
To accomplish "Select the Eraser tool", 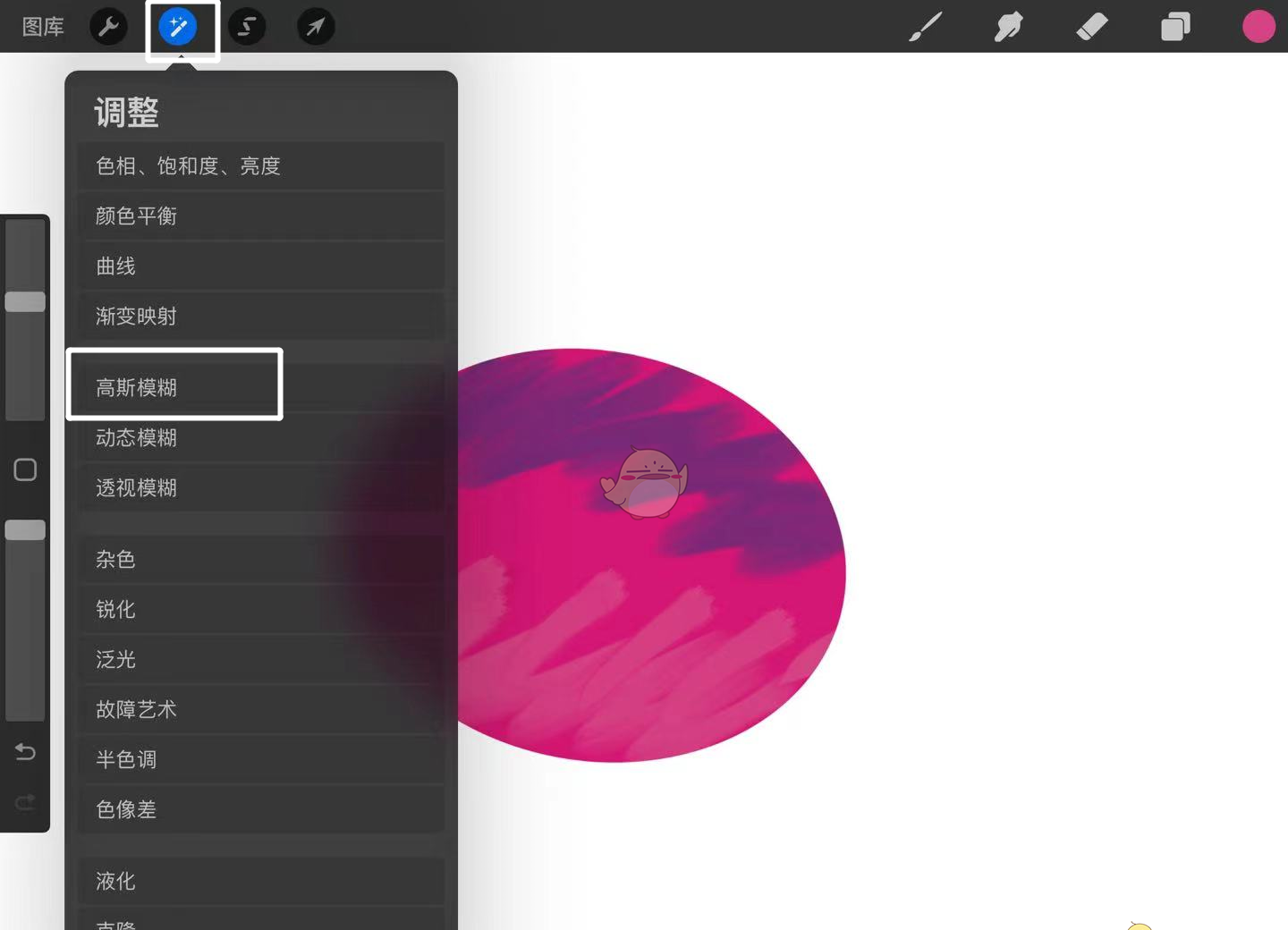I will pos(1092,27).
